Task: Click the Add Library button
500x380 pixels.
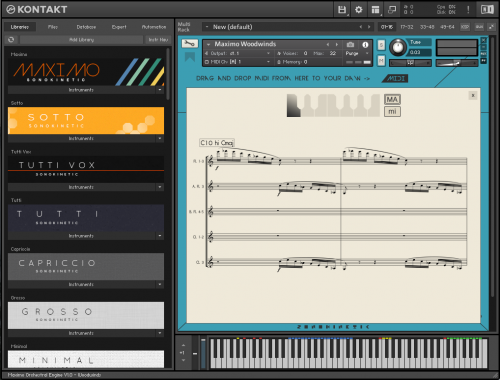Action: point(82,40)
